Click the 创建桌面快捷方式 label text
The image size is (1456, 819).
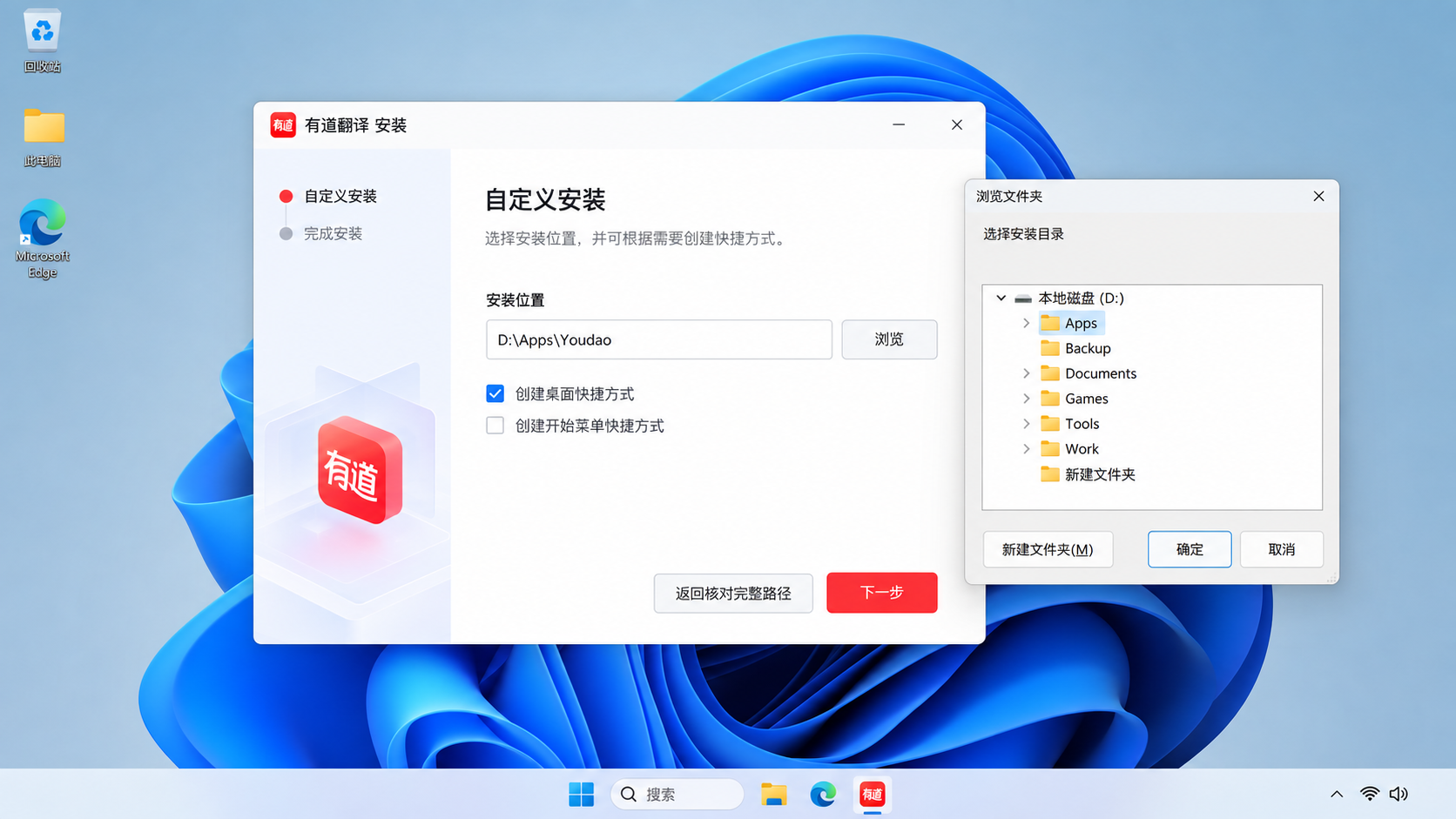575,394
